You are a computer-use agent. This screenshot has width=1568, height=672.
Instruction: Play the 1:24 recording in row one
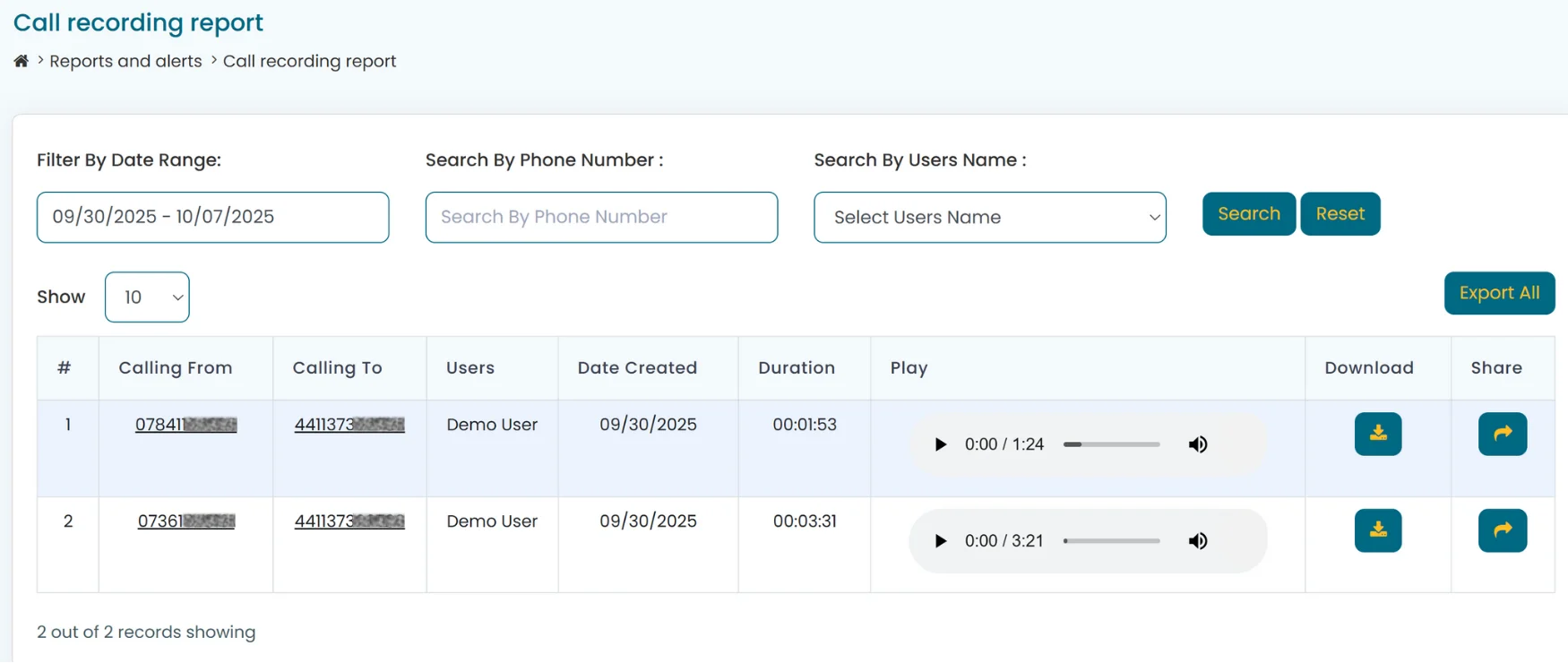[940, 444]
